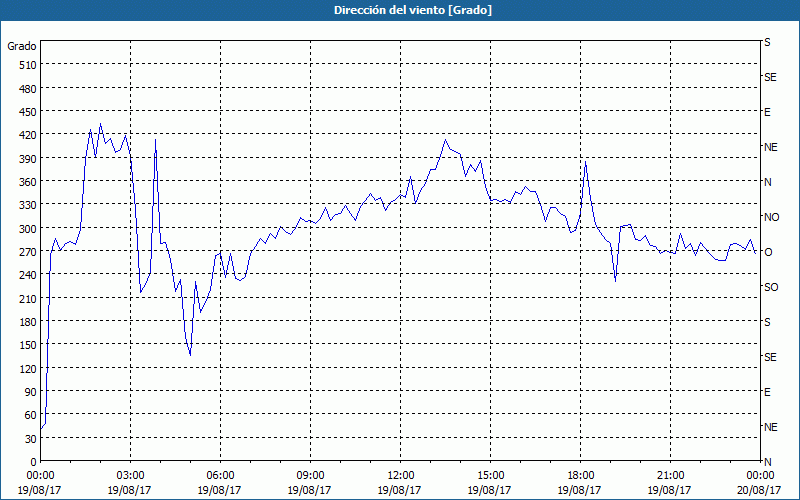Pick the 19/08/17 date under 06:00
Screen dimensions: 800x500
click(x=219, y=490)
